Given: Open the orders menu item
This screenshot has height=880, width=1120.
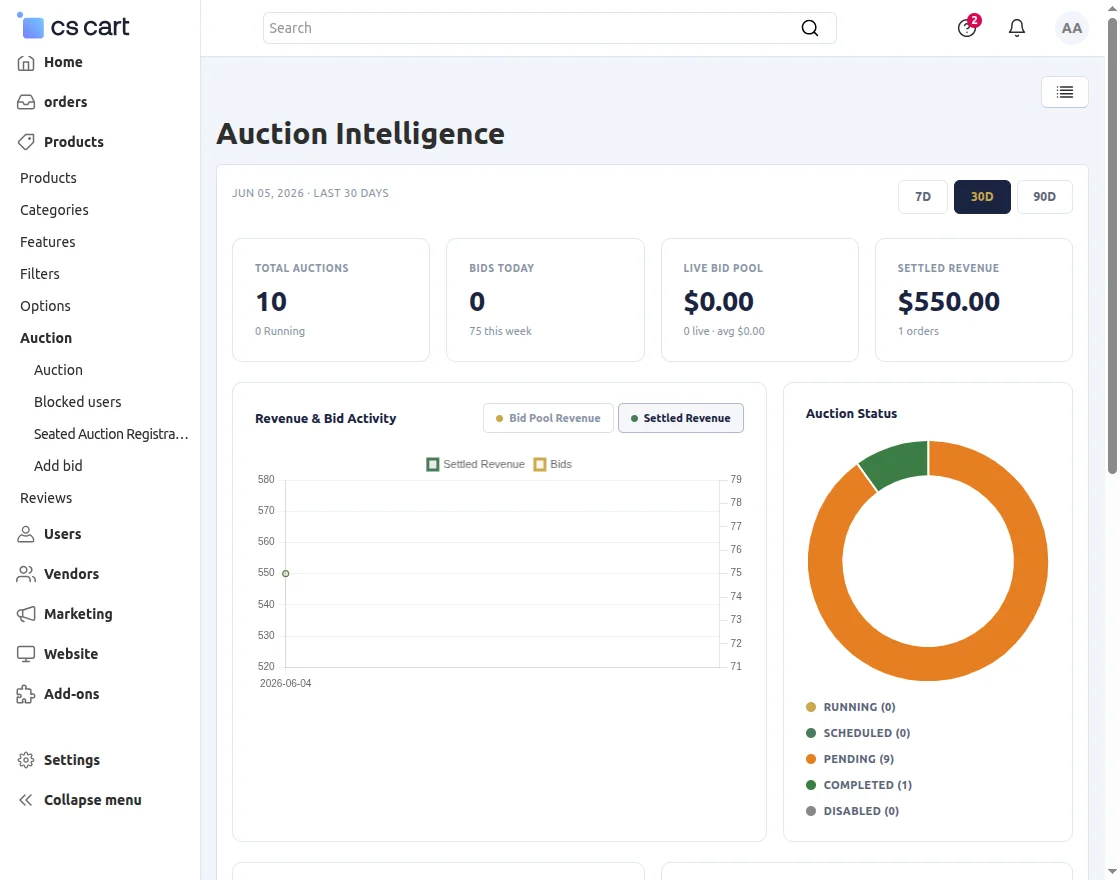Looking at the screenshot, I should 65,102.
